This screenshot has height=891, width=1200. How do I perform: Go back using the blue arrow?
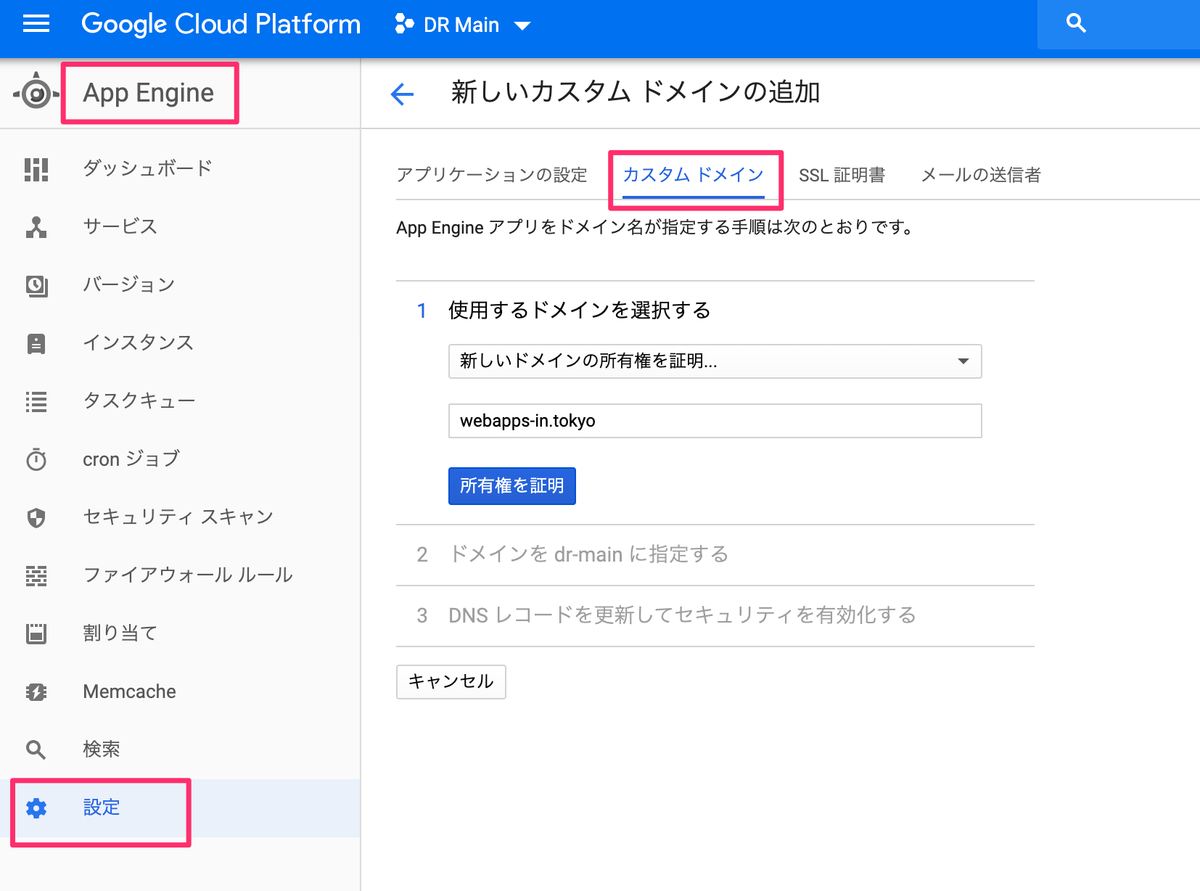click(x=402, y=94)
